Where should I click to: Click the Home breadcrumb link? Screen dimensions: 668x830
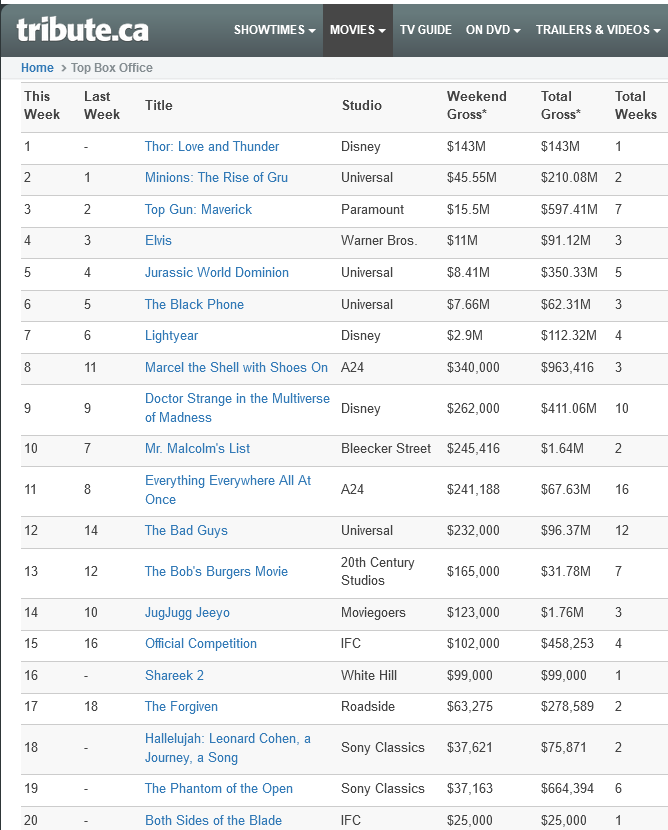click(x=37, y=68)
